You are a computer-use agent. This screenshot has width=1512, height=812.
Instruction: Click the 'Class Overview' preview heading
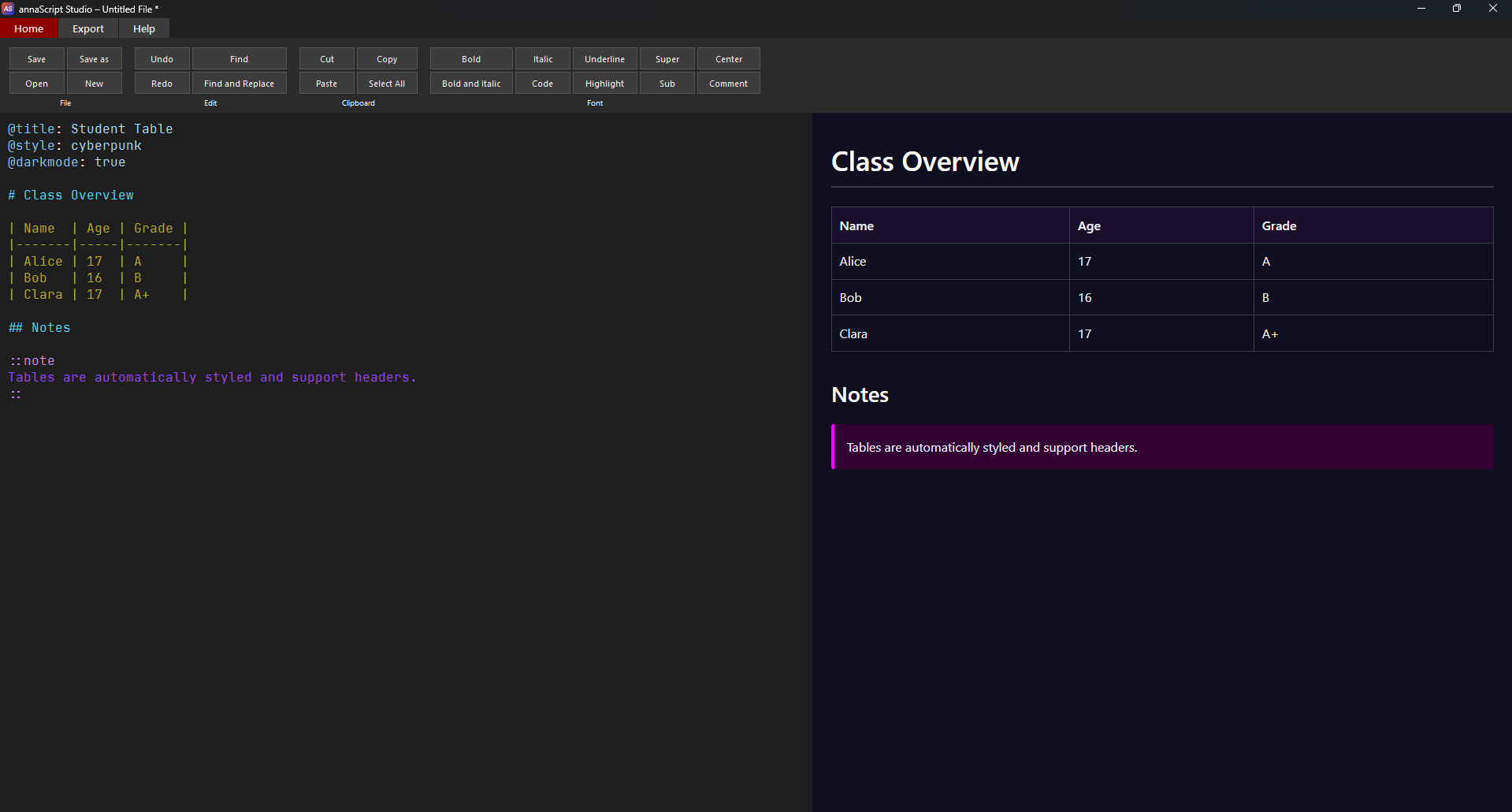[925, 162]
